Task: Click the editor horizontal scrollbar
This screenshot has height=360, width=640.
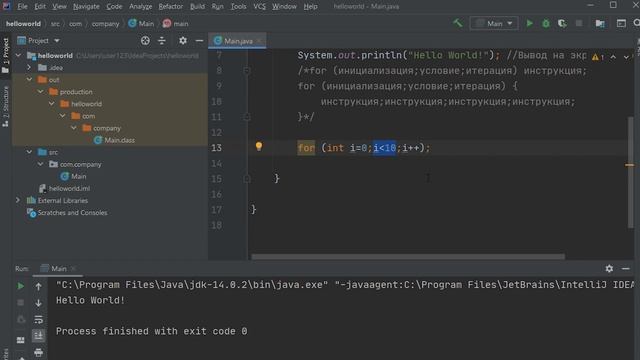Action: (408, 257)
